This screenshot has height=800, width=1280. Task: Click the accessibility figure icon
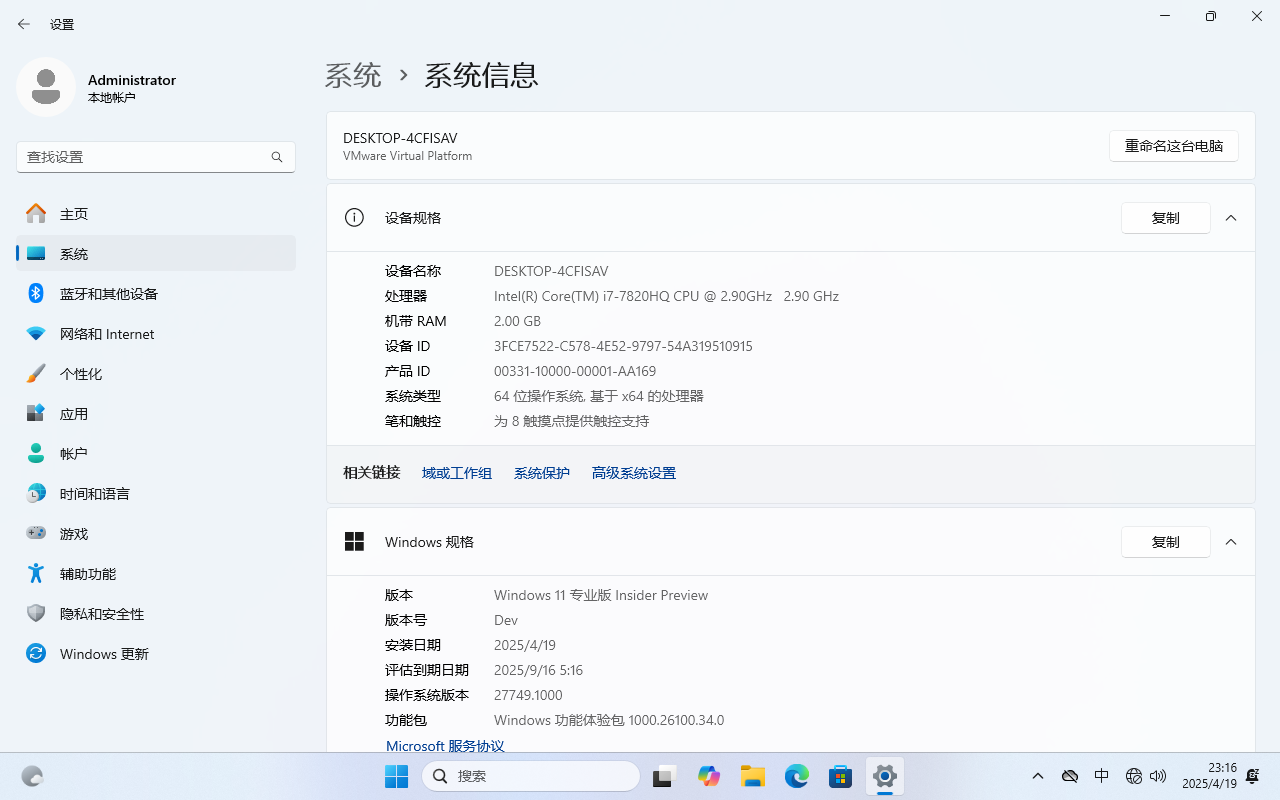coord(36,574)
